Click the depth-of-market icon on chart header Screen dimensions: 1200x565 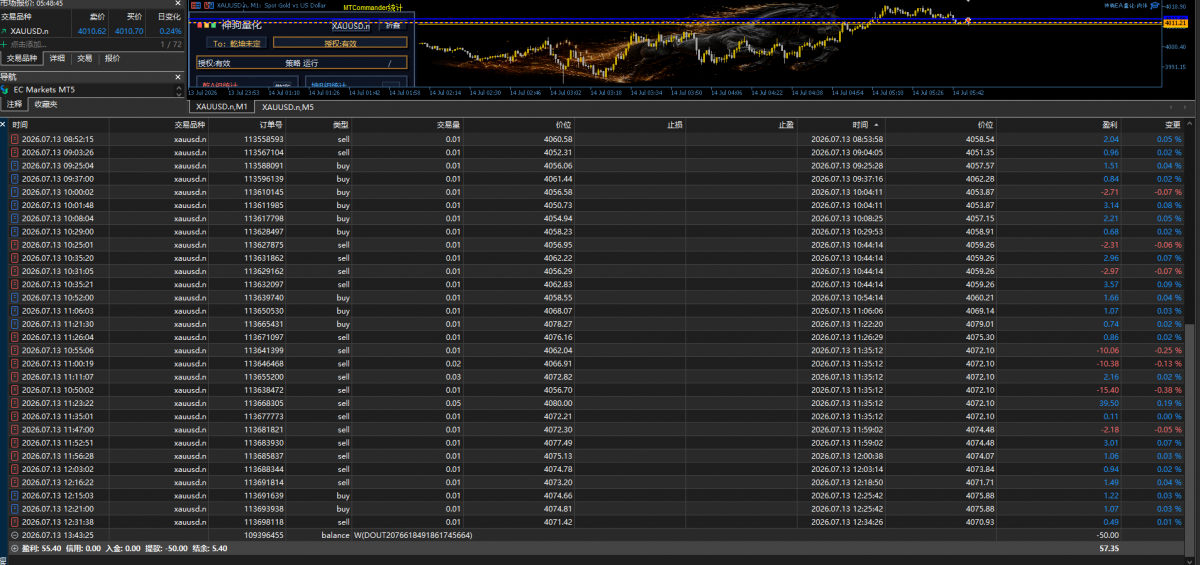(195, 5)
